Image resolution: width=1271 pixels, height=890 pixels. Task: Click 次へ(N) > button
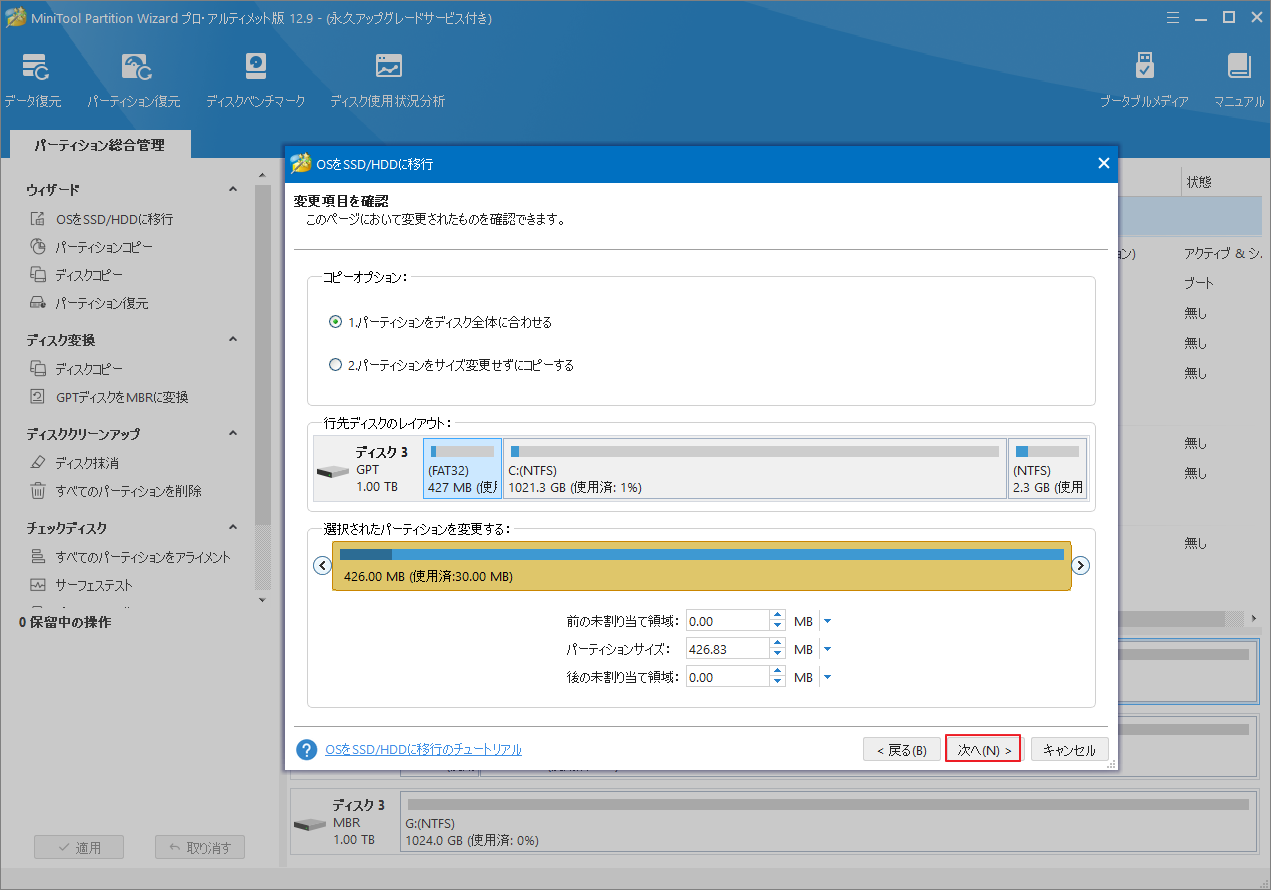(x=983, y=749)
